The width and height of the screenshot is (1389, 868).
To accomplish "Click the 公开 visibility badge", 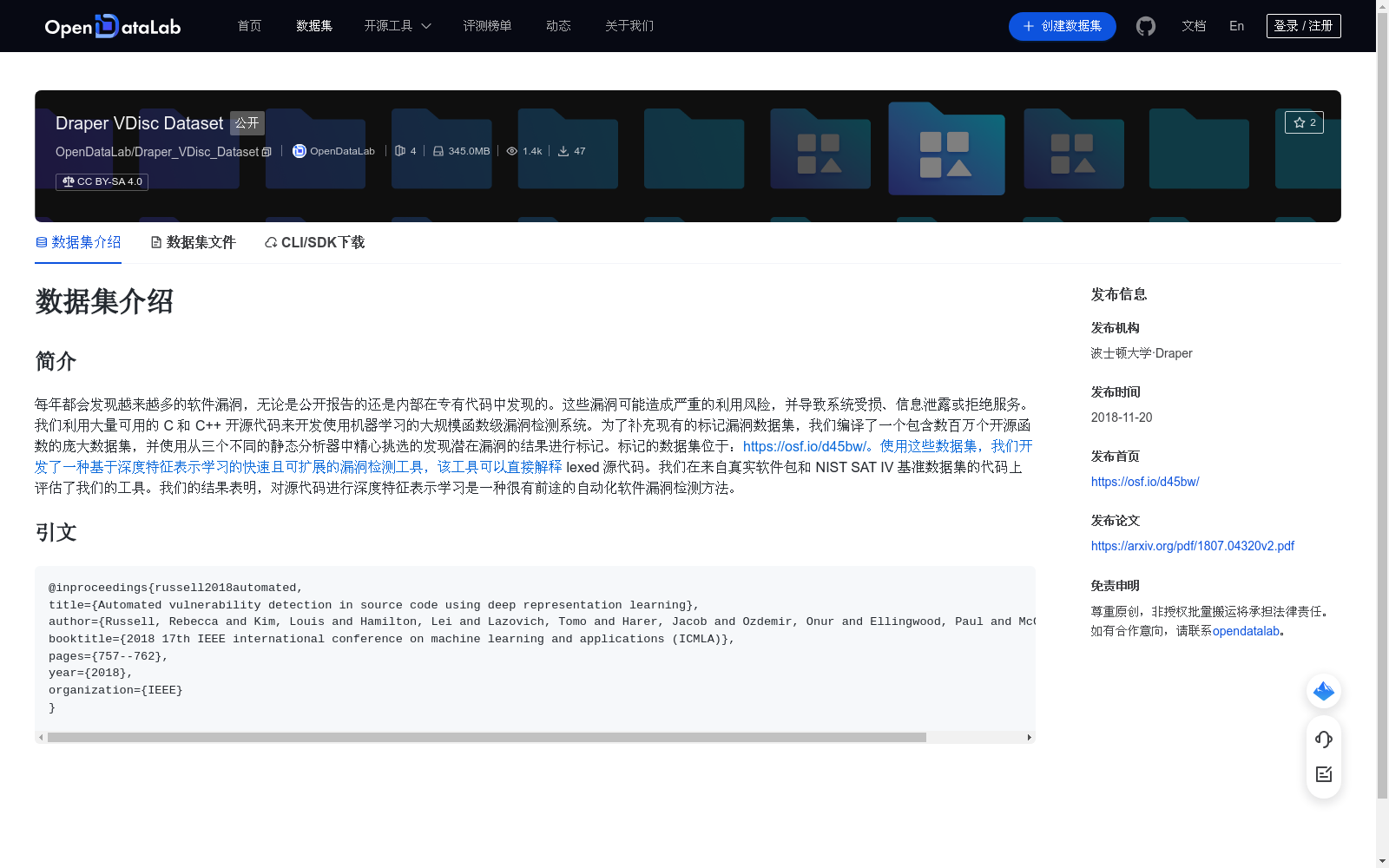I will pyautogui.click(x=247, y=123).
